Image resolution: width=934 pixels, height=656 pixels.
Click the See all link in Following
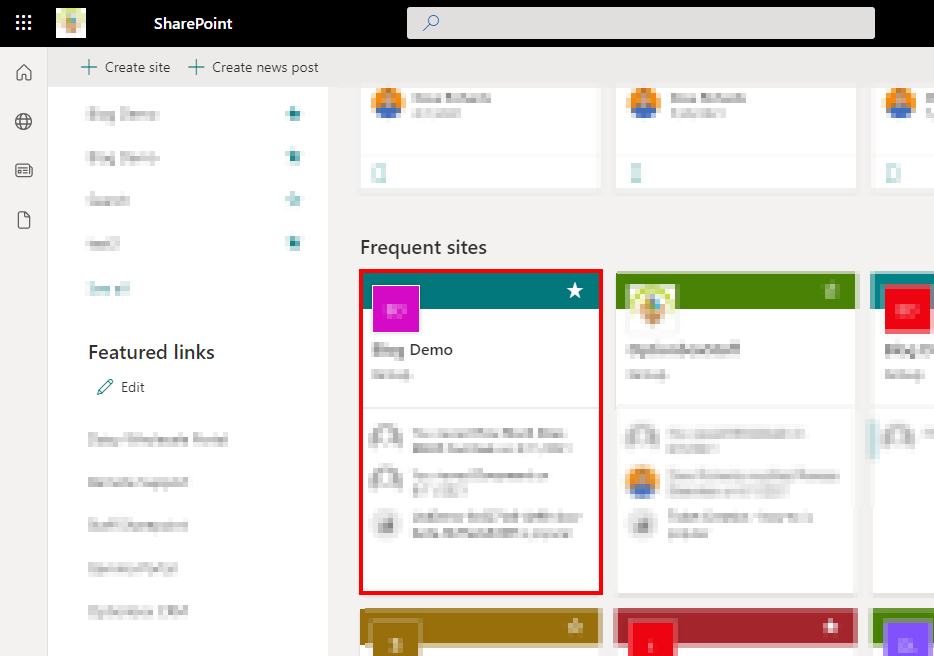pos(108,289)
